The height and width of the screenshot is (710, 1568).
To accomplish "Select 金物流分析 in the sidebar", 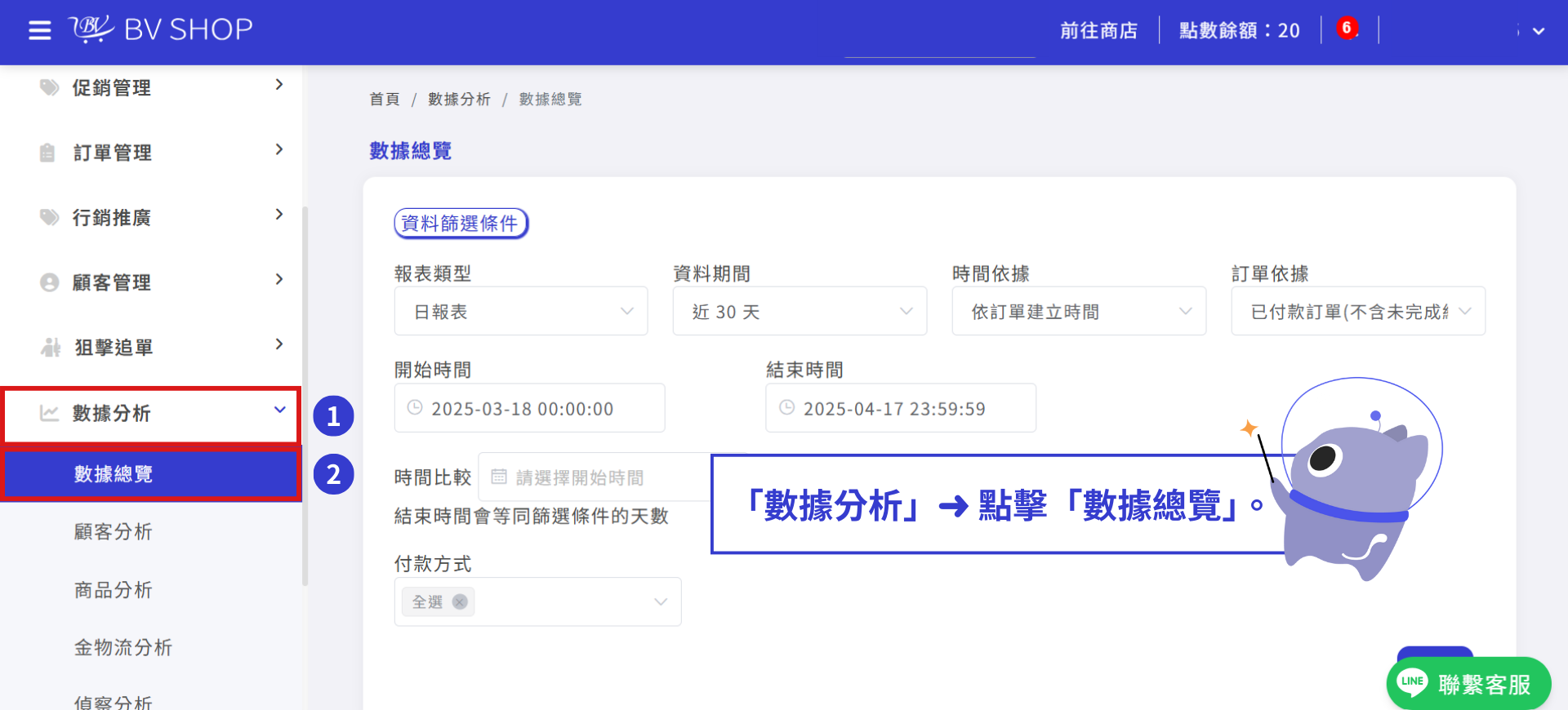I will tap(123, 647).
